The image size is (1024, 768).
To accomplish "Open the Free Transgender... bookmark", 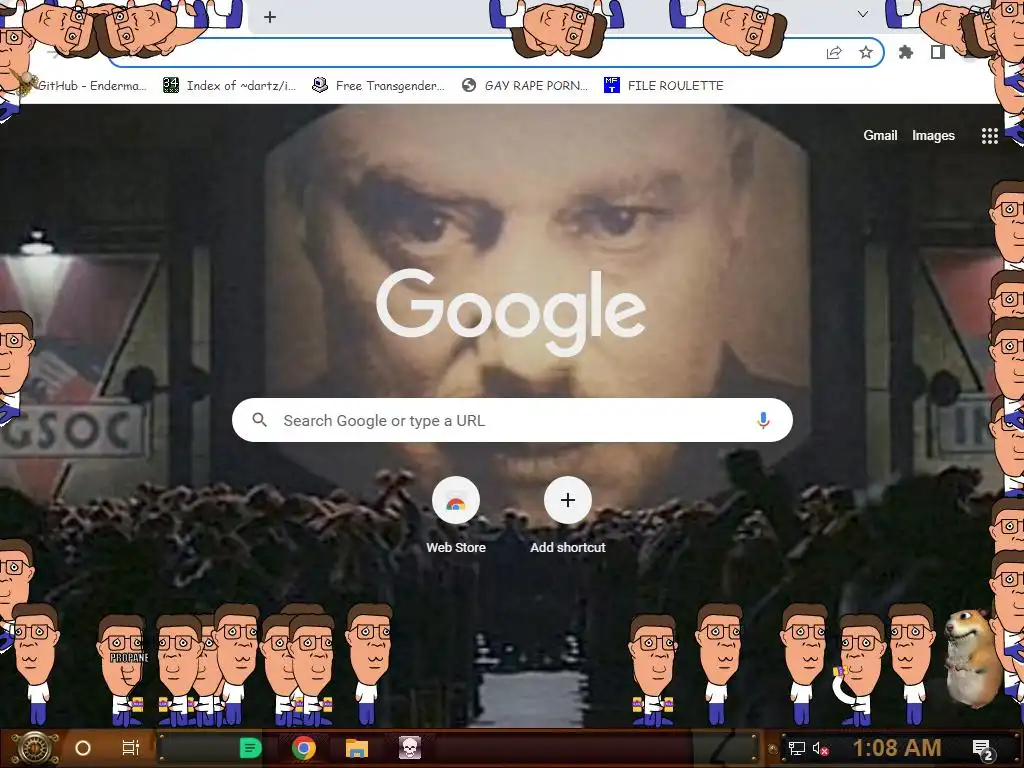I will click(379, 86).
